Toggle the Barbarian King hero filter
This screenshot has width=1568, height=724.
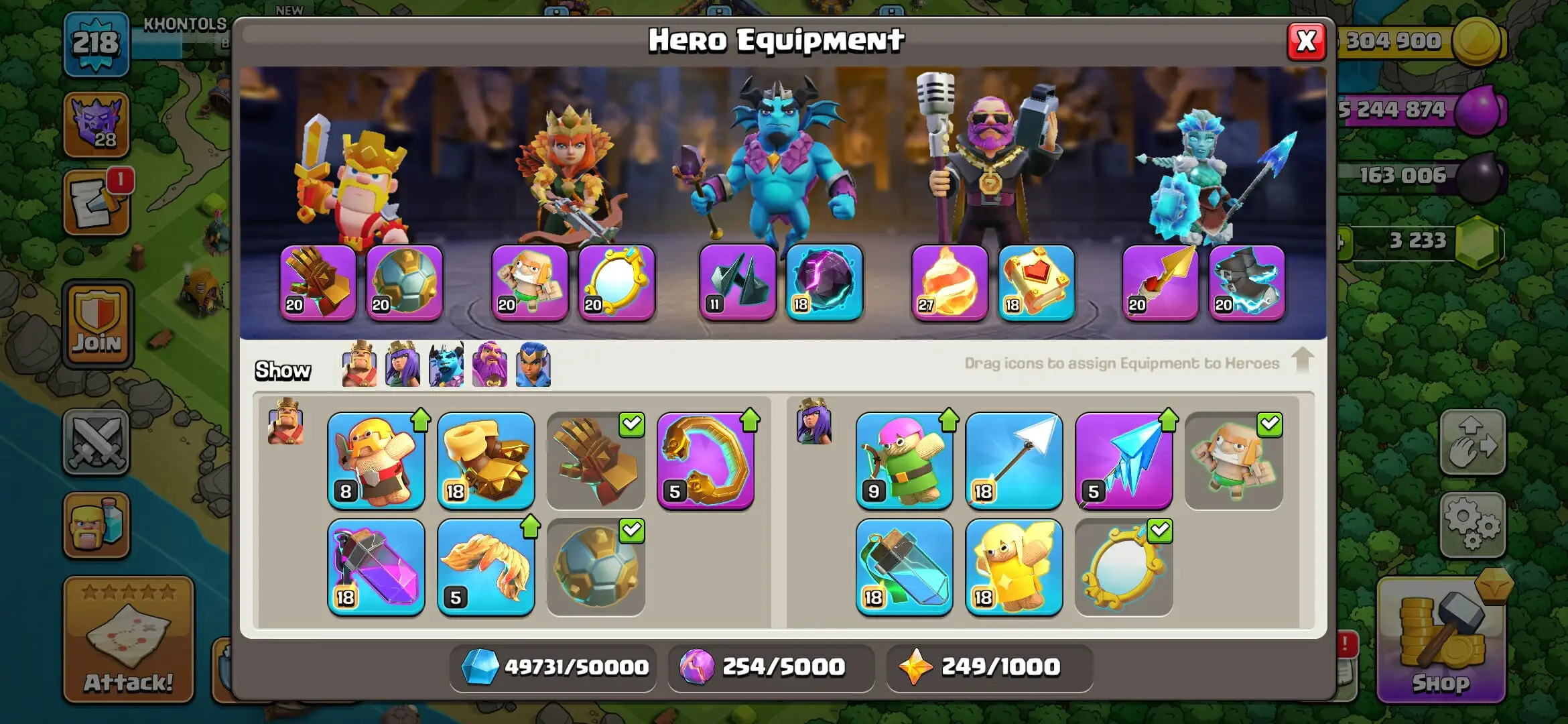(359, 364)
